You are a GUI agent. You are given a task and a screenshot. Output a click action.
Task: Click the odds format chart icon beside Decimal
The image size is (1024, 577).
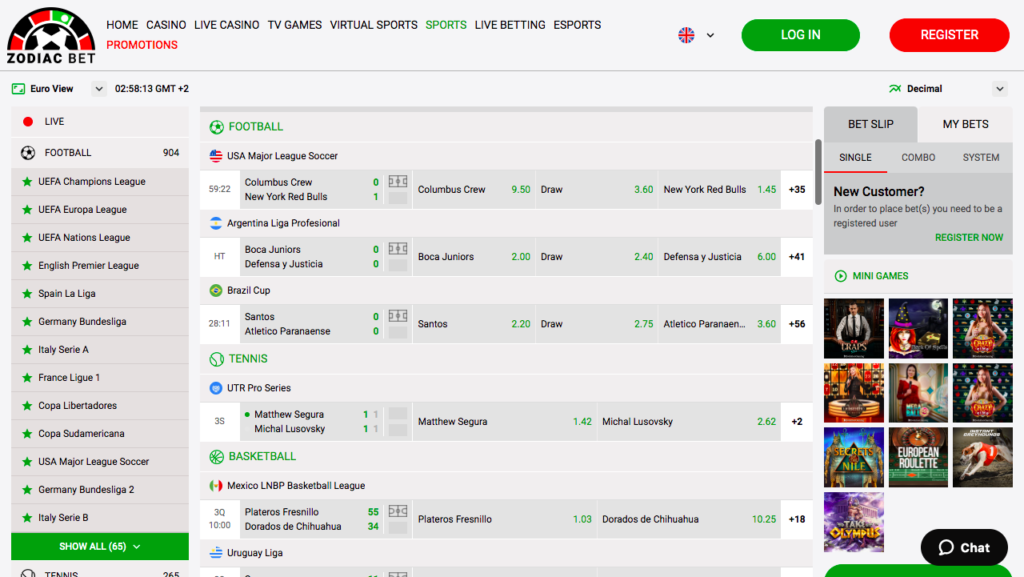[895, 89]
